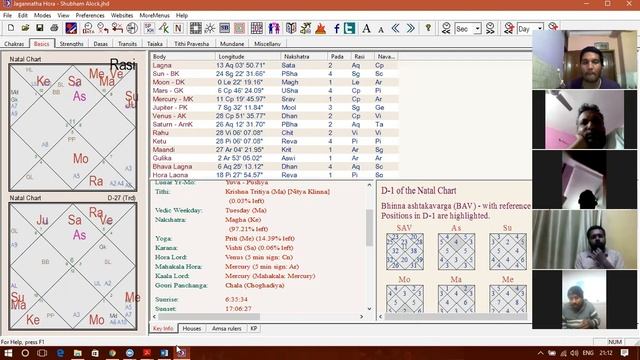Switch to the Mundane tab
The height and width of the screenshot is (360, 640).
tap(232, 44)
